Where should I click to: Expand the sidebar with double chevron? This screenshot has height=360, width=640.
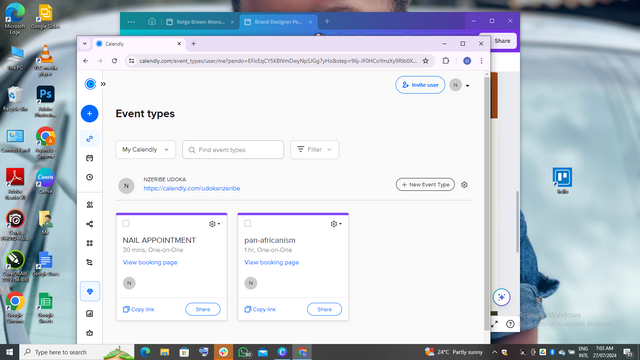click(x=103, y=84)
